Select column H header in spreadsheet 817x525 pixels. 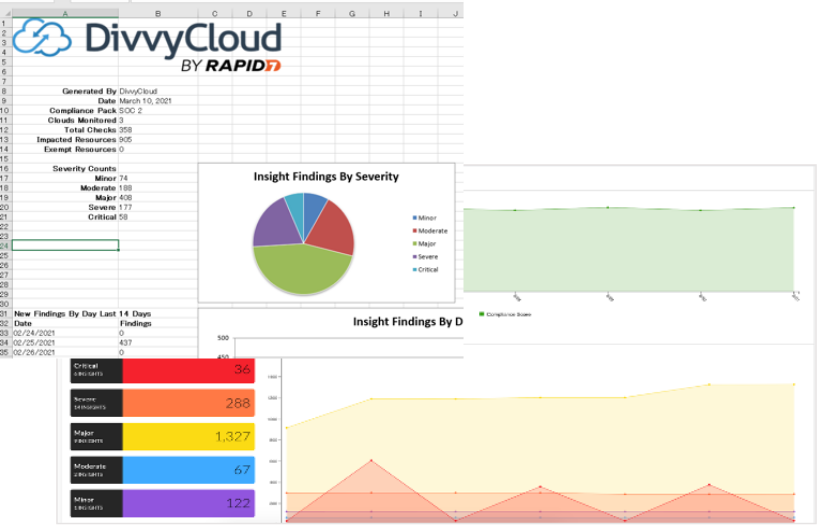coord(386,14)
